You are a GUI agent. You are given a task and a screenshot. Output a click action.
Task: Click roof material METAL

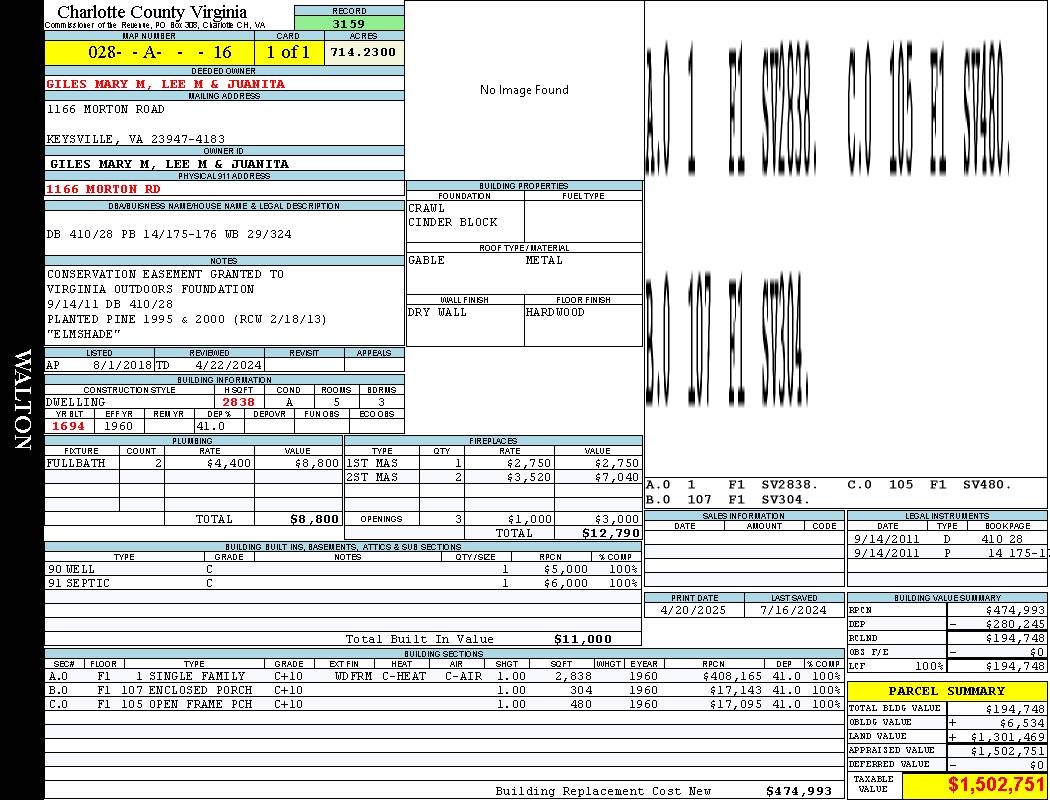[544, 260]
